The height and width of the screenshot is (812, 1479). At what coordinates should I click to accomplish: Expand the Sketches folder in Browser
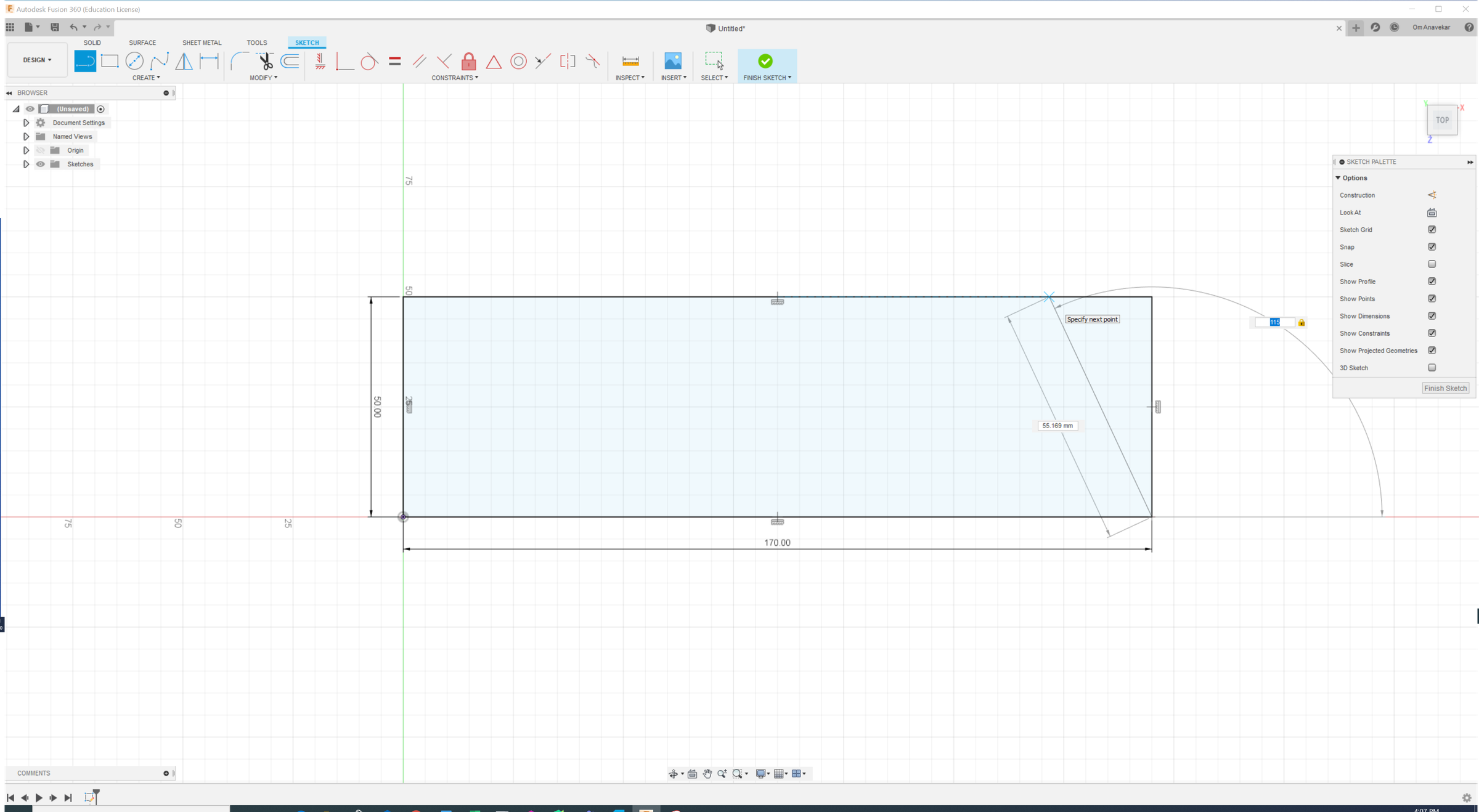26,164
